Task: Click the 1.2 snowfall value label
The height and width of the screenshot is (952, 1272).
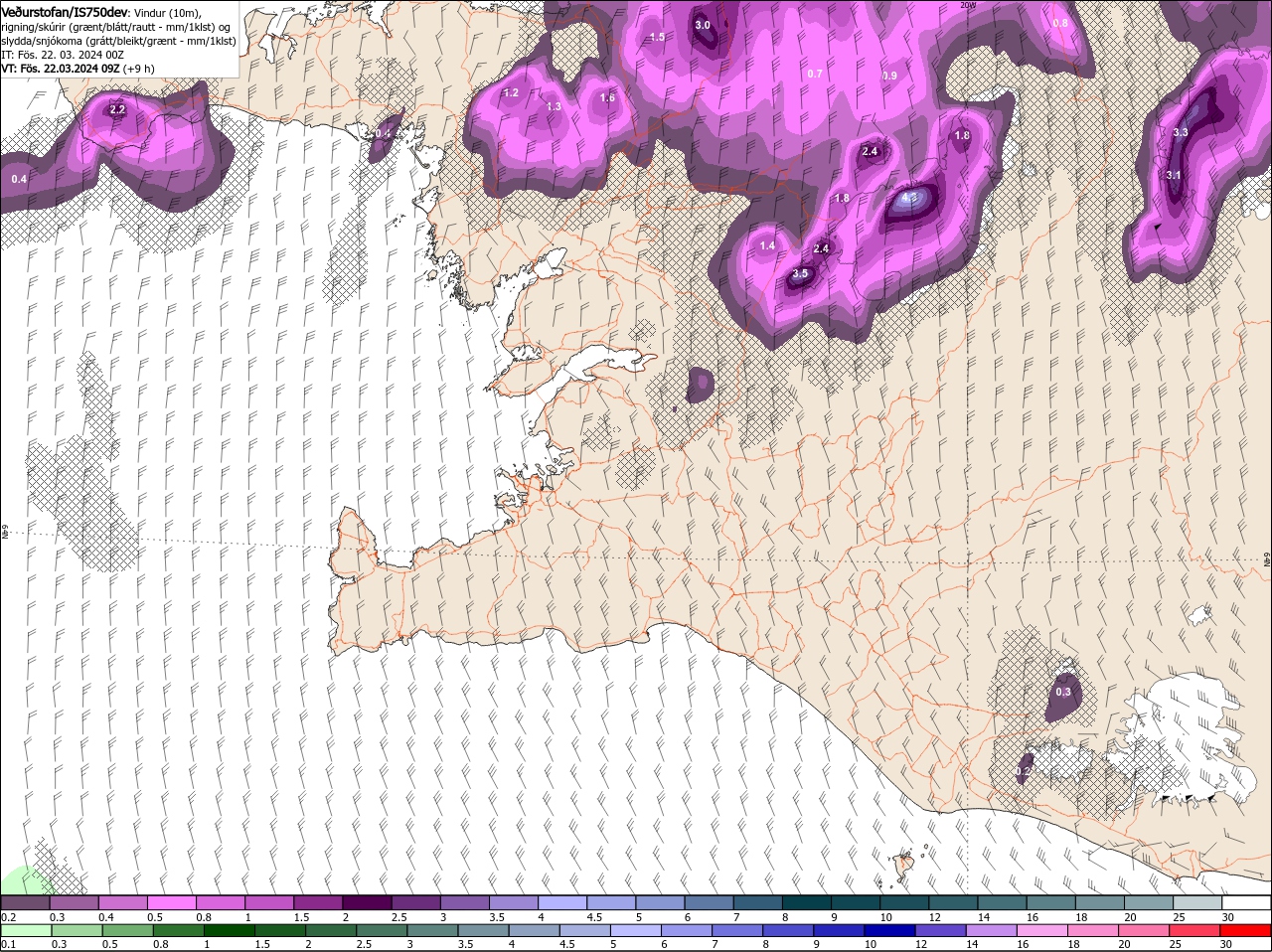Action: tap(512, 92)
